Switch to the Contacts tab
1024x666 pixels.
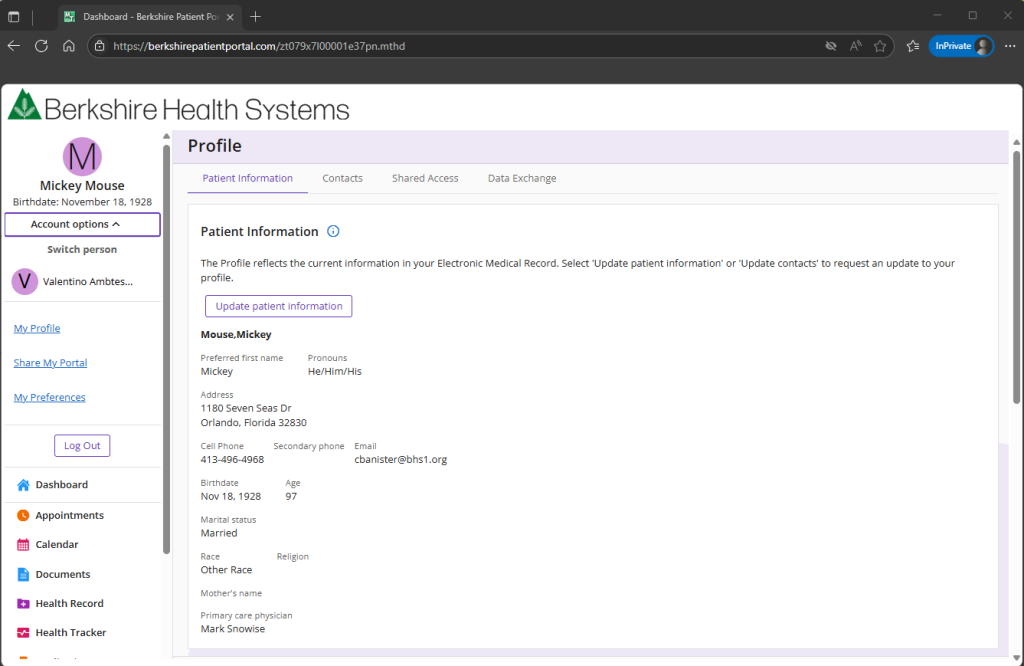(x=342, y=178)
